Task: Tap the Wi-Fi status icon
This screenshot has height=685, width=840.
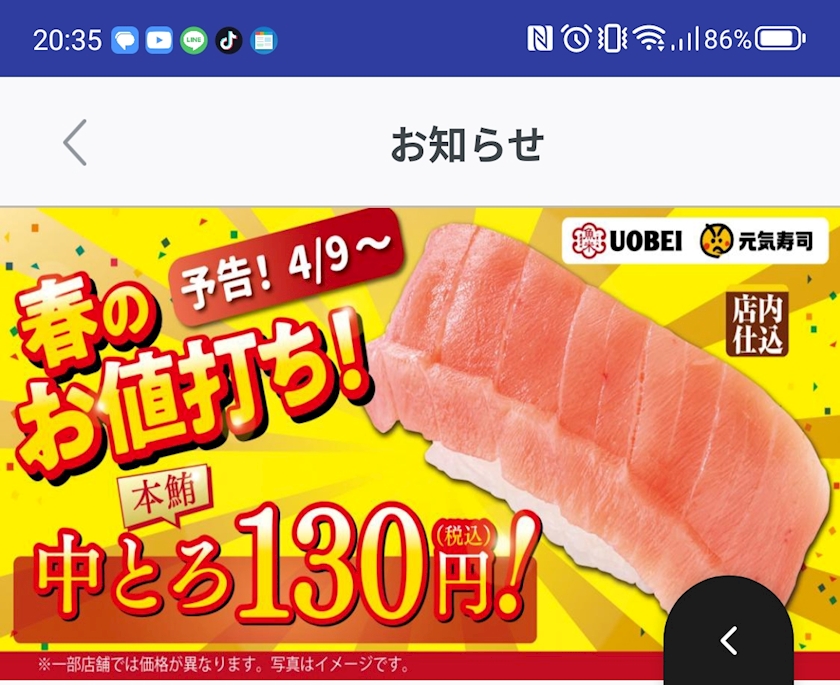Action: tap(648, 39)
